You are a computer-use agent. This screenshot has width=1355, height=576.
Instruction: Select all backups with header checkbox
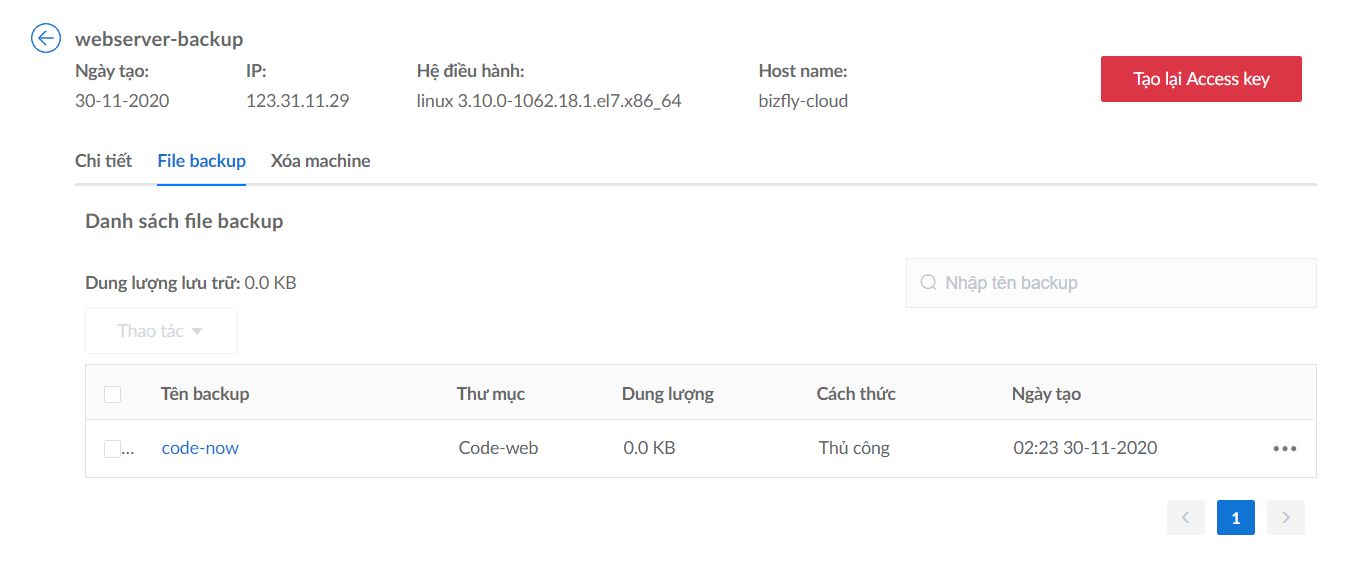pyautogui.click(x=113, y=394)
